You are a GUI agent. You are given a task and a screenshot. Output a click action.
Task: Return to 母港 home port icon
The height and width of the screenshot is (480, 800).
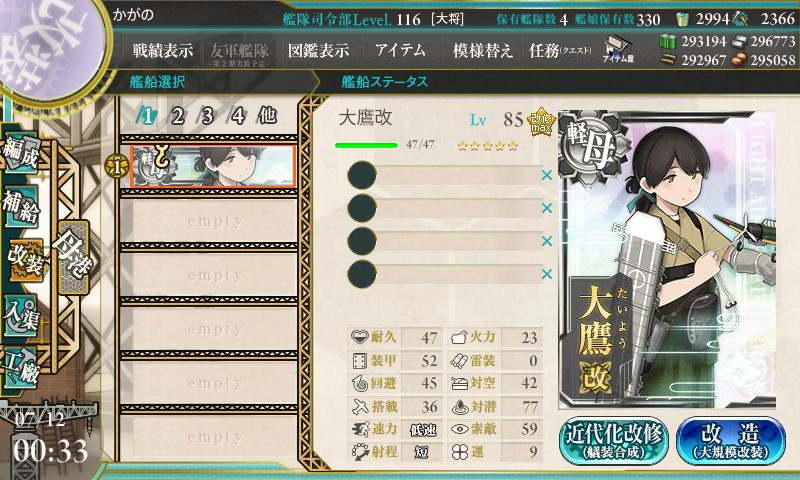coord(73,257)
